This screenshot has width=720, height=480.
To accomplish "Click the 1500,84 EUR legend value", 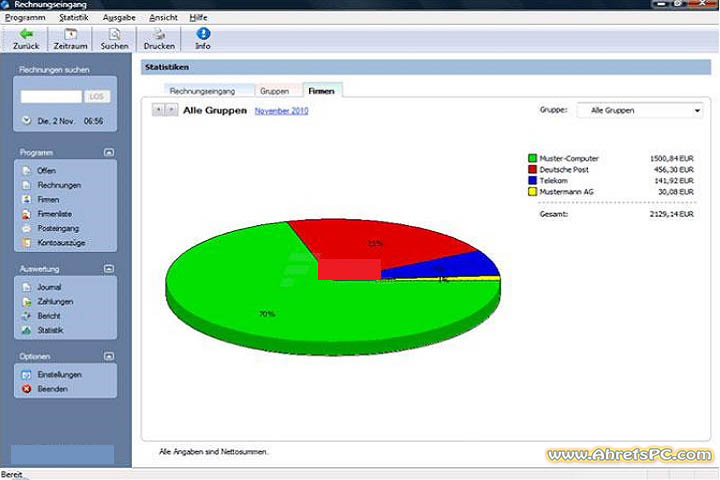I will click(672, 158).
